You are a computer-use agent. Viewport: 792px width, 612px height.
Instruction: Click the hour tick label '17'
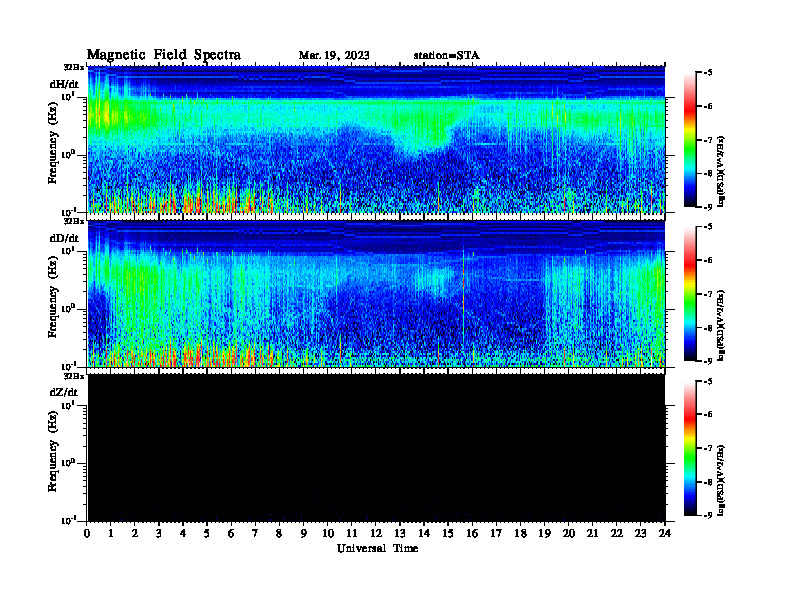click(x=496, y=533)
